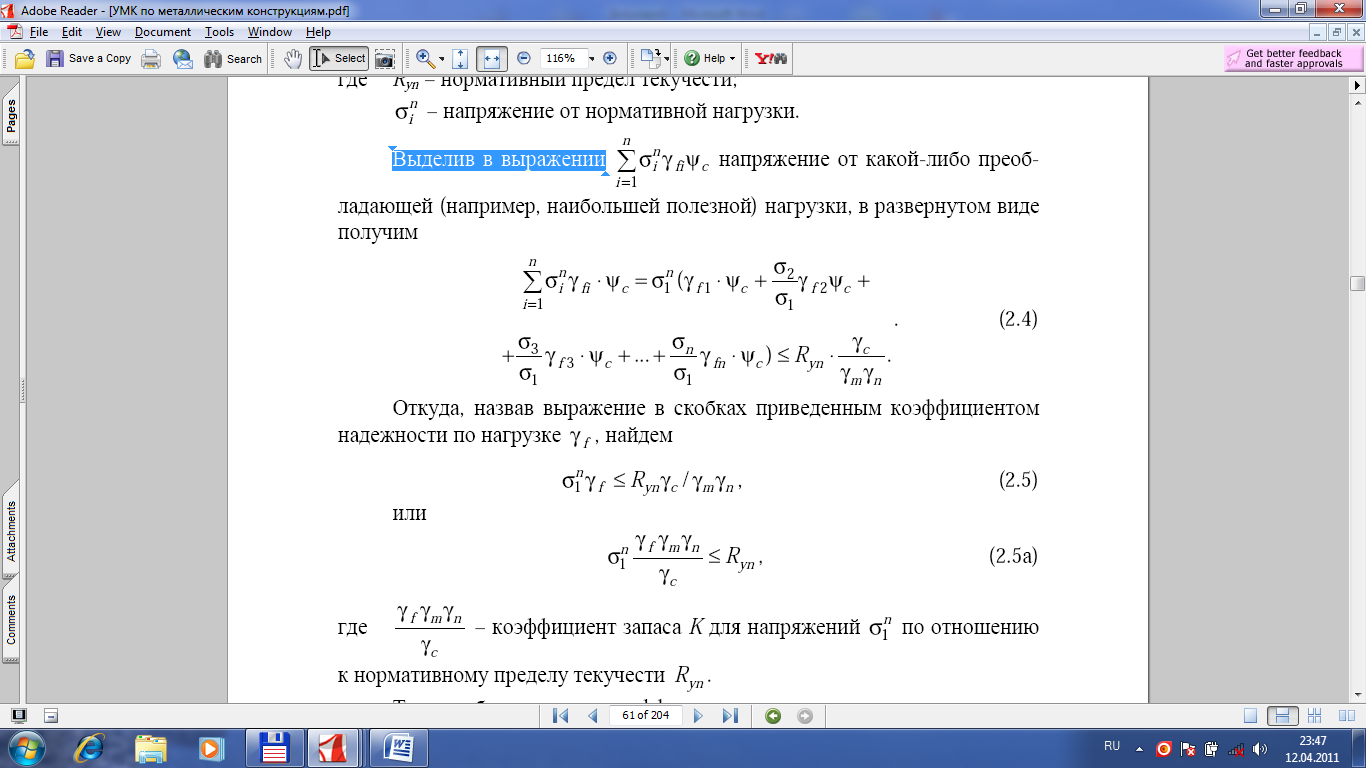Image resolution: width=1366 pixels, height=768 pixels.
Task: Click the Open folder icon
Action: pyautogui.click(x=24, y=58)
